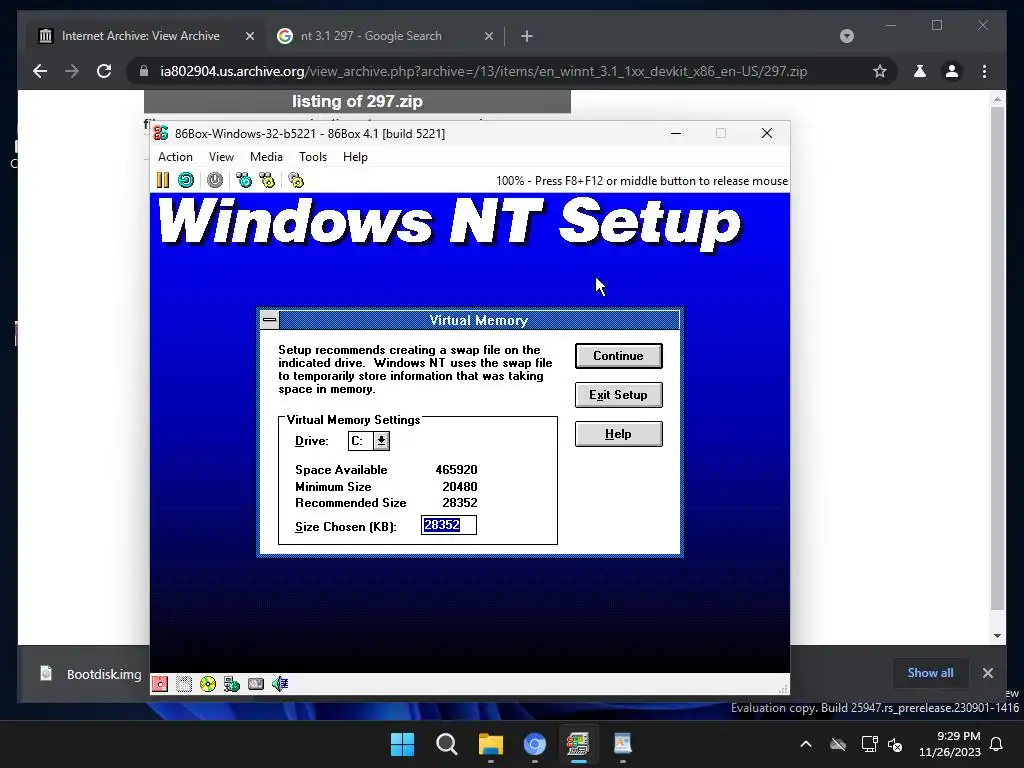This screenshot has height=768, width=1024.
Task: Click Space Available value 465920
Action: [x=456, y=470]
